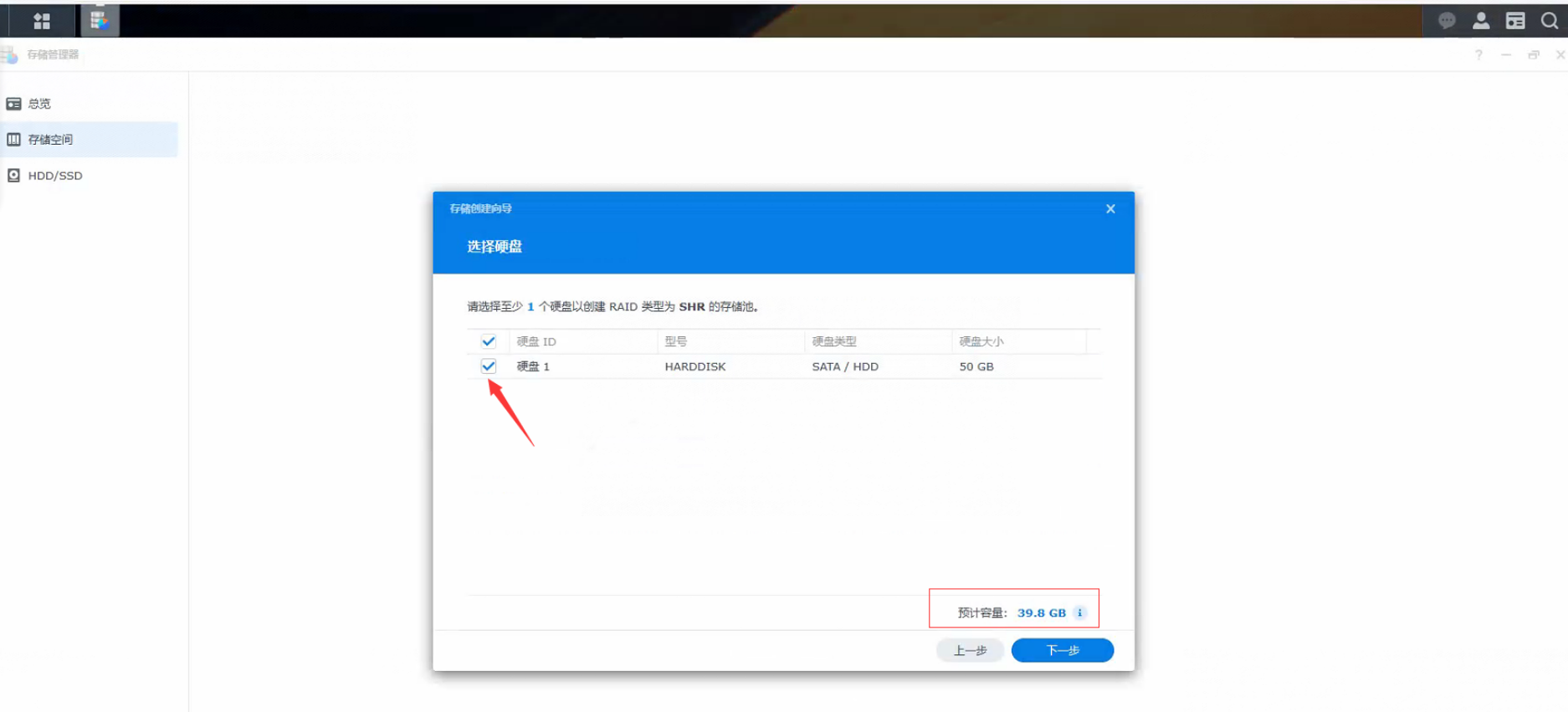Image resolution: width=1568 pixels, height=712 pixels.
Task: Click the SATA / HDD type cell
Action: pos(845,366)
